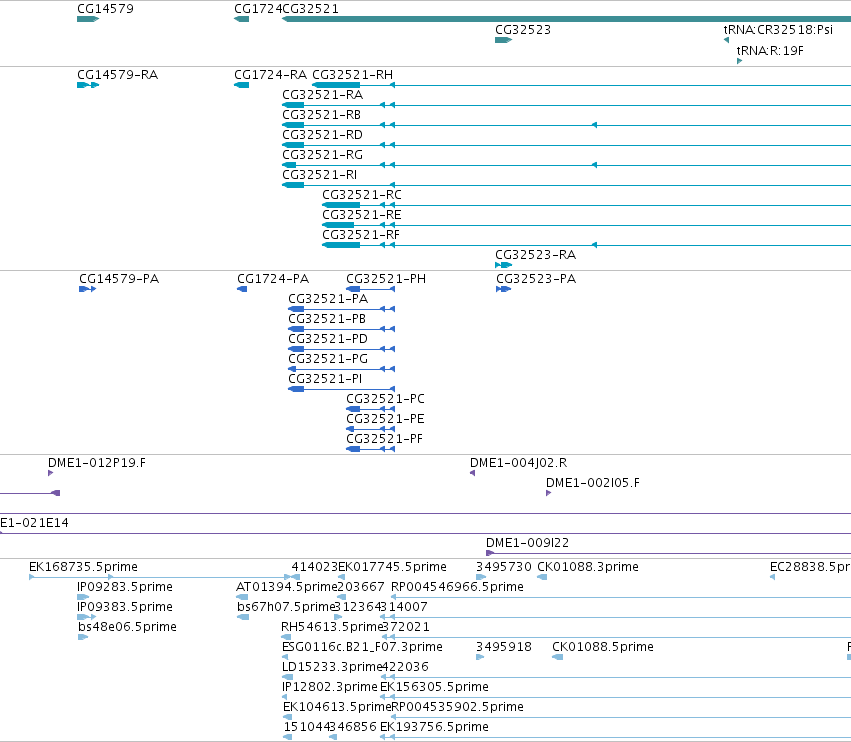Viewport: 851px width, 742px height.
Task: Click the DME1-009I22 BAC start glyph
Action: pos(490,553)
